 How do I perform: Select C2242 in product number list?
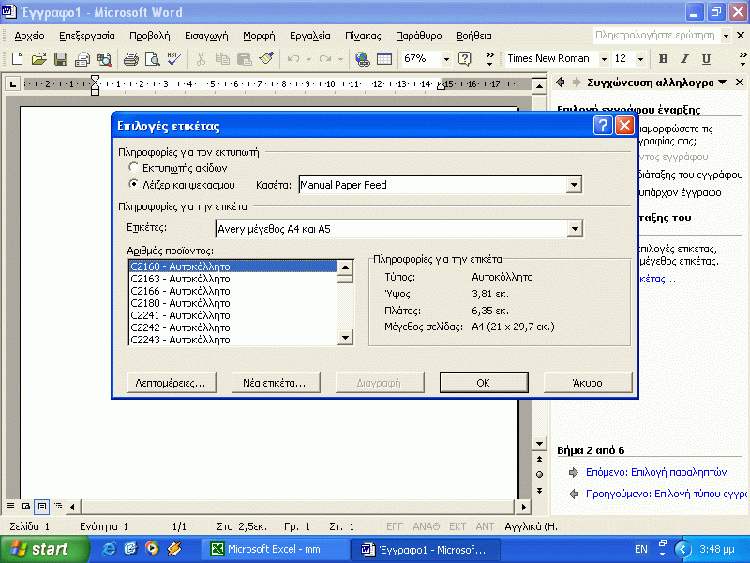pyautogui.click(x=233, y=327)
